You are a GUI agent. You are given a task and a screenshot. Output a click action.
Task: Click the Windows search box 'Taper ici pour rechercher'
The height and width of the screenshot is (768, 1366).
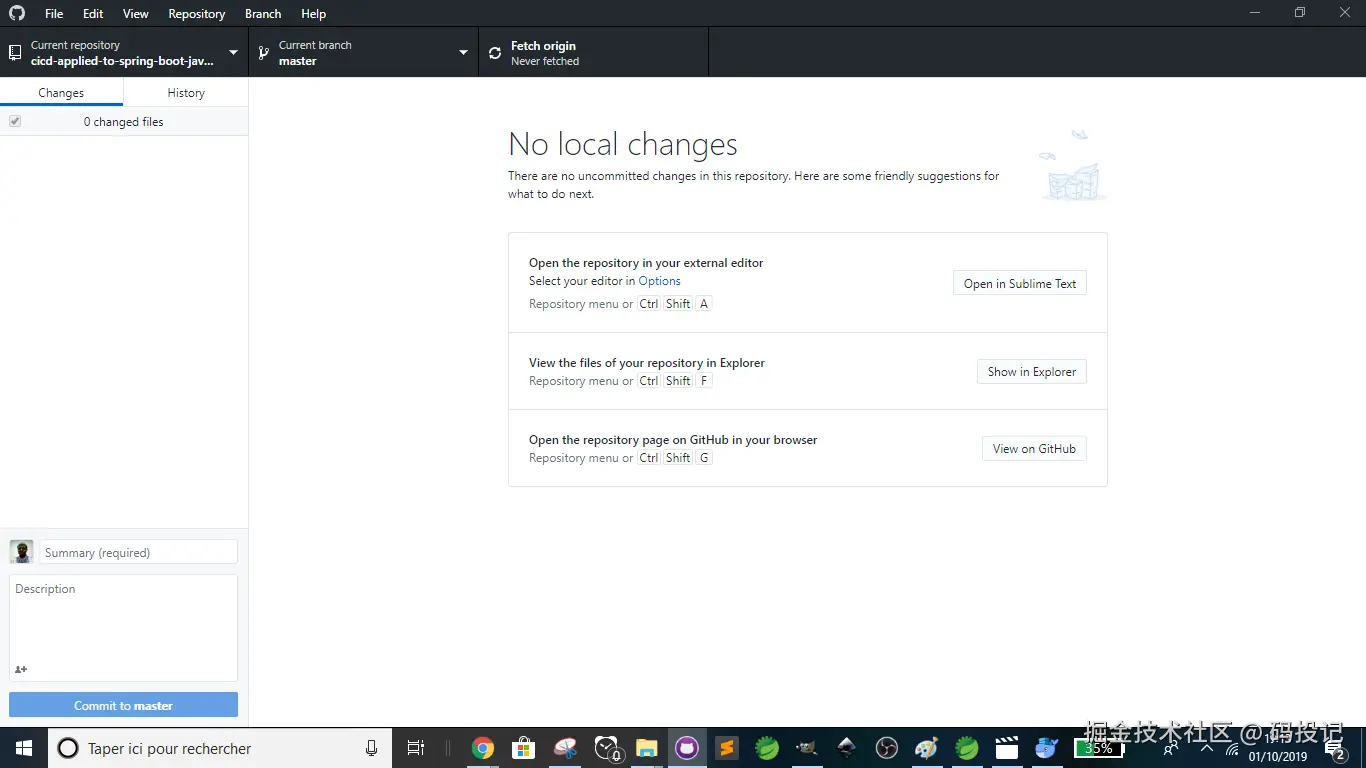[219, 748]
